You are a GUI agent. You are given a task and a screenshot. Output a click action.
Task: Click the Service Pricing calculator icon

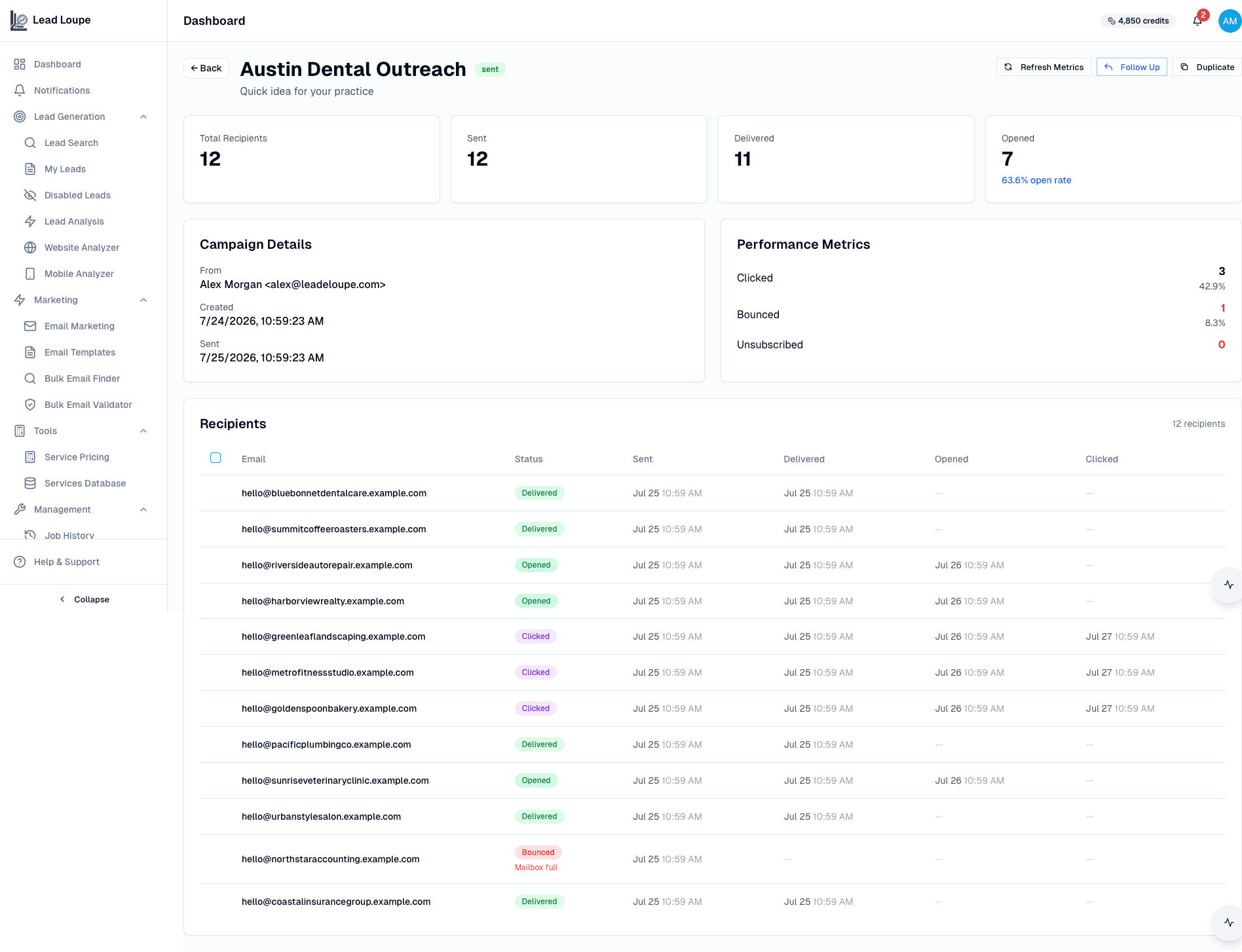point(30,457)
